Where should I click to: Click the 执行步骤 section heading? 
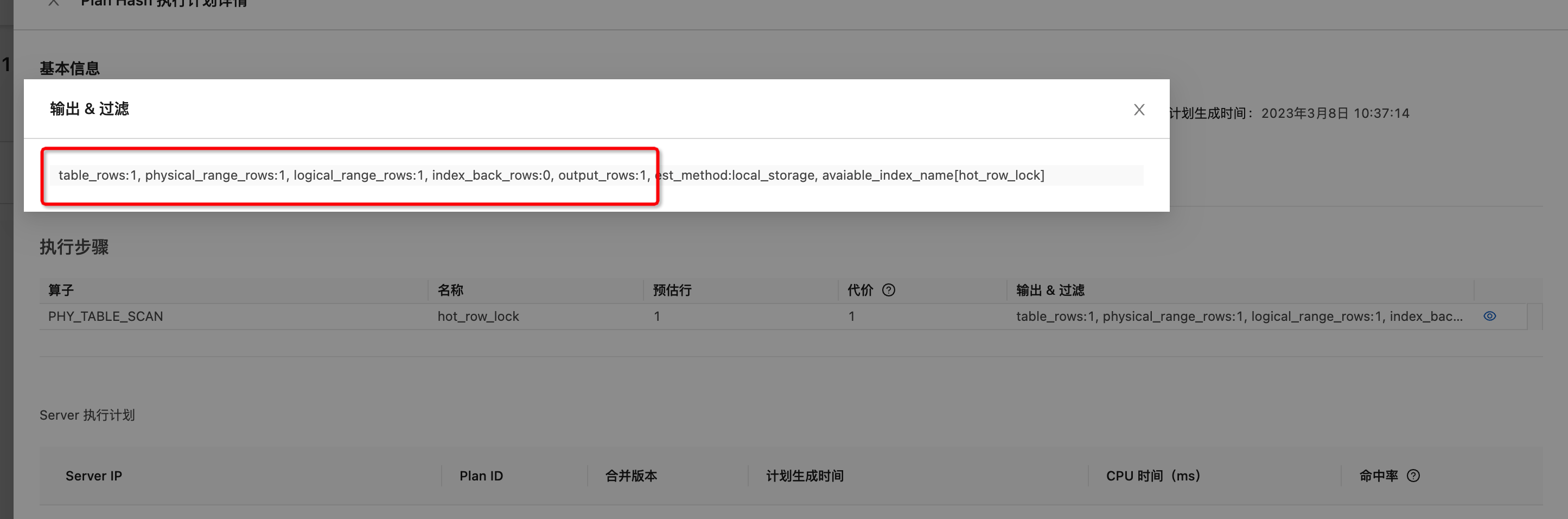(x=74, y=246)
